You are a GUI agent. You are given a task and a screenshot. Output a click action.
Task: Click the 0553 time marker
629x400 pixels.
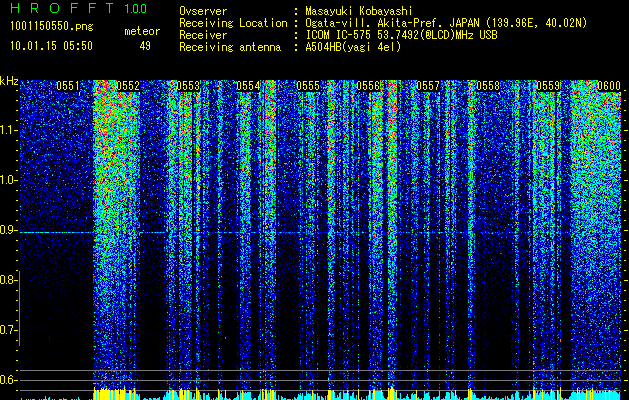[188, 86]
